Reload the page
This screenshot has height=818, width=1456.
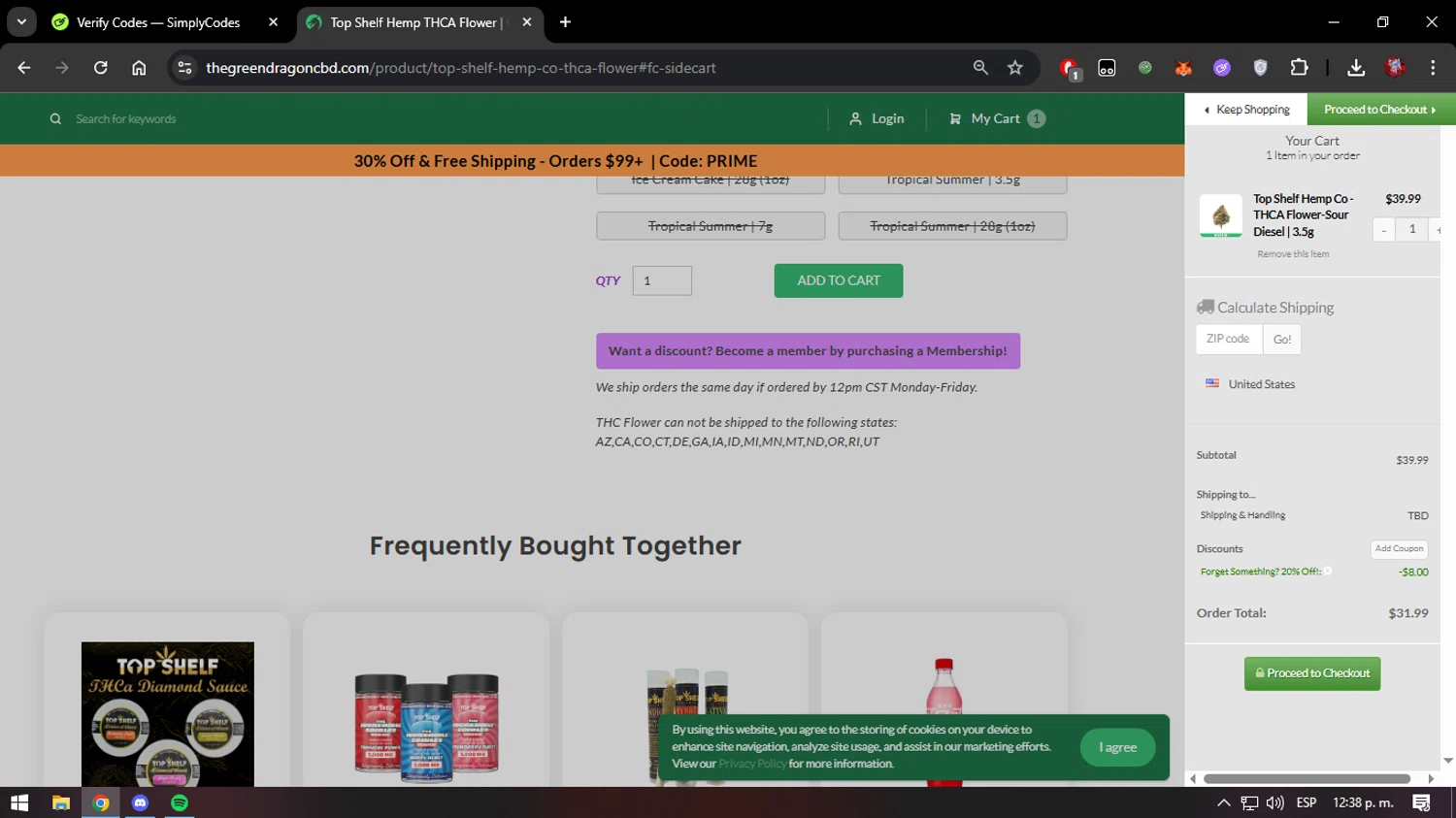(x=100, y=68)
